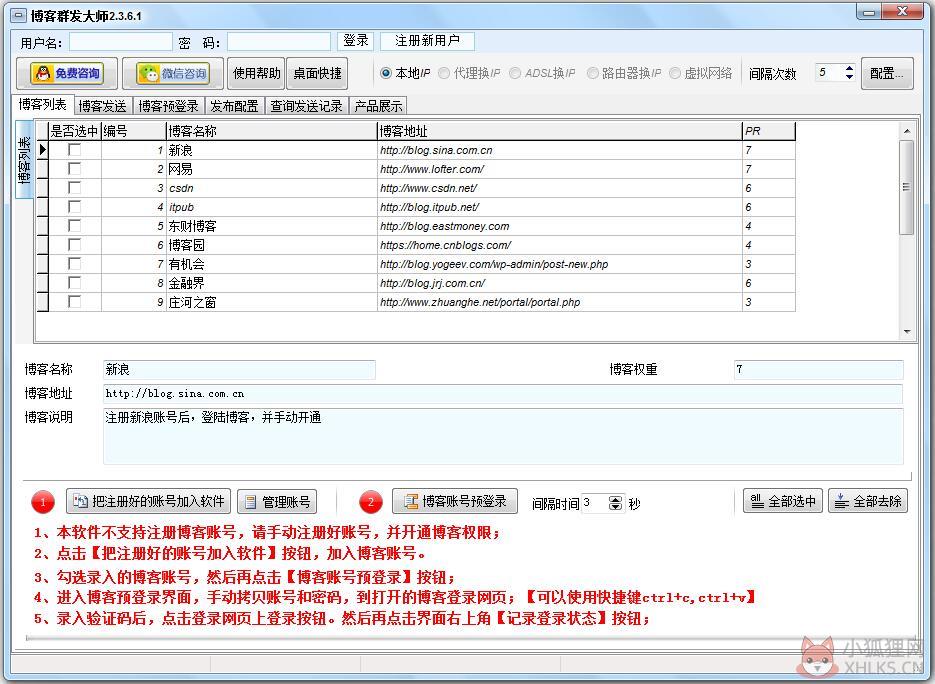This screenshot has height=684, width=935.
Task: Check the box for 东财博客 row
Action: click(75, 225)
